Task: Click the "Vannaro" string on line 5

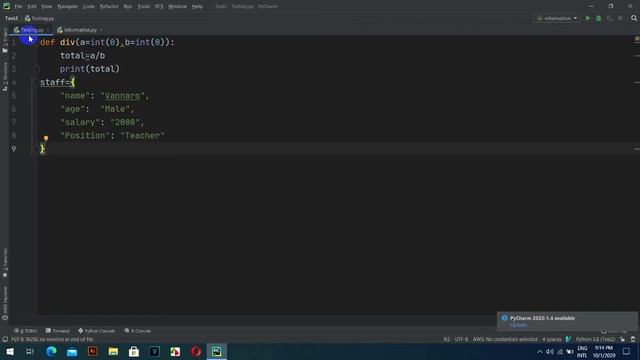Action: tap(122, 96)
